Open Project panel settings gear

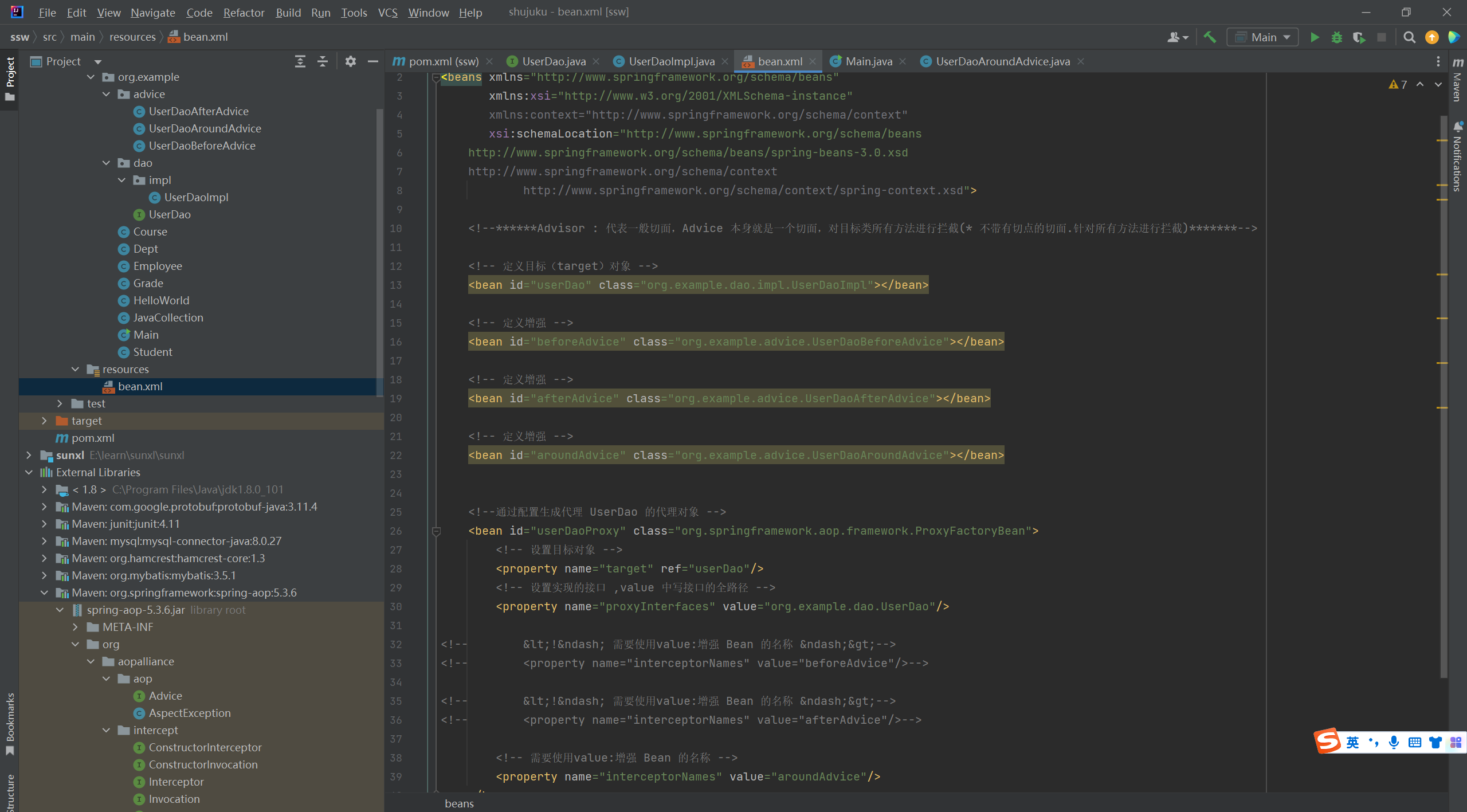tap(351, 61)
